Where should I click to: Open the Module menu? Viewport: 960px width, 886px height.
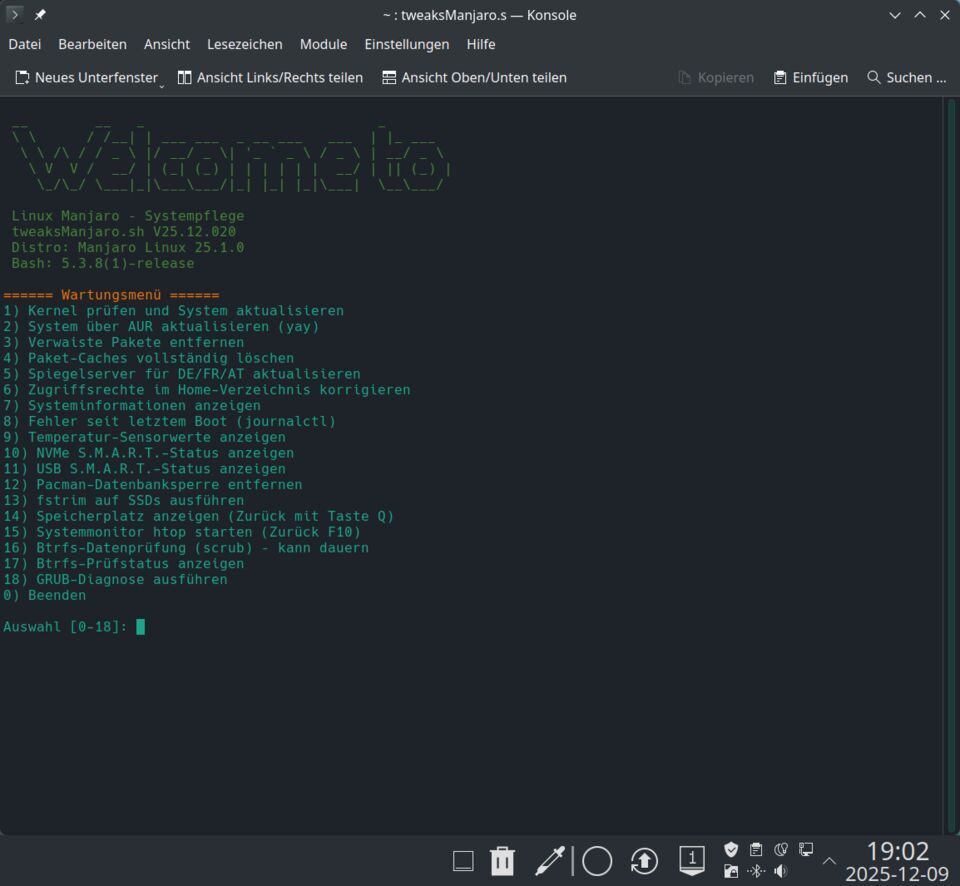323,44
